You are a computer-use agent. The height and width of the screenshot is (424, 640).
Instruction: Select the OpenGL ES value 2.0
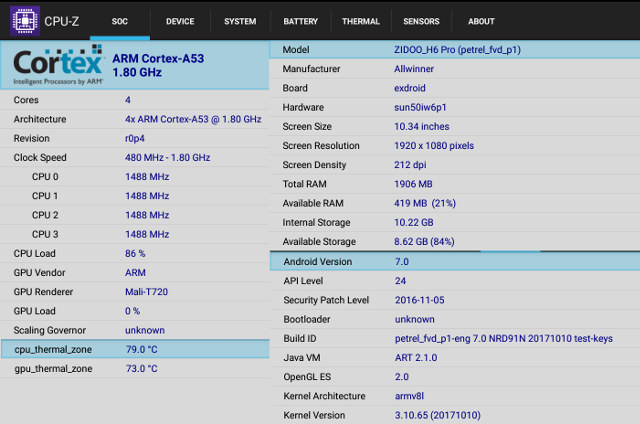pos(402,377)
